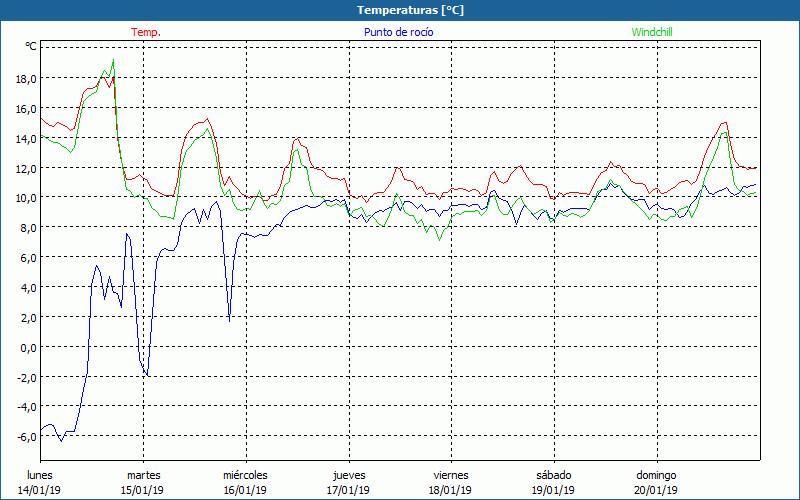
Task: Click the '16/01/19' date label
Action: coord(245,490)
